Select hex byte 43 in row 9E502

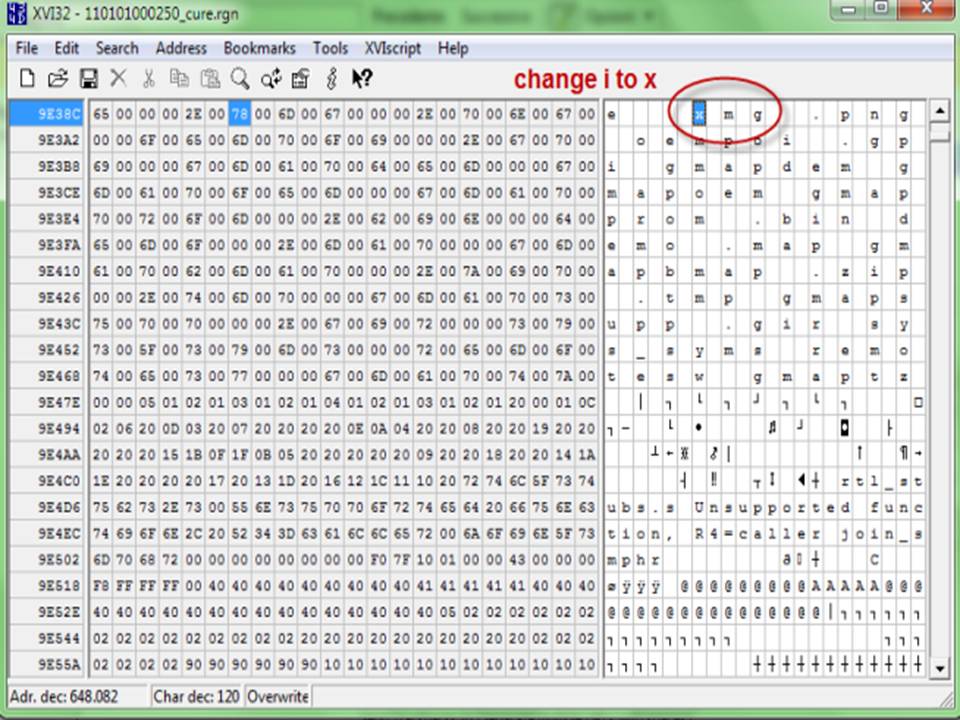[517, 560]
